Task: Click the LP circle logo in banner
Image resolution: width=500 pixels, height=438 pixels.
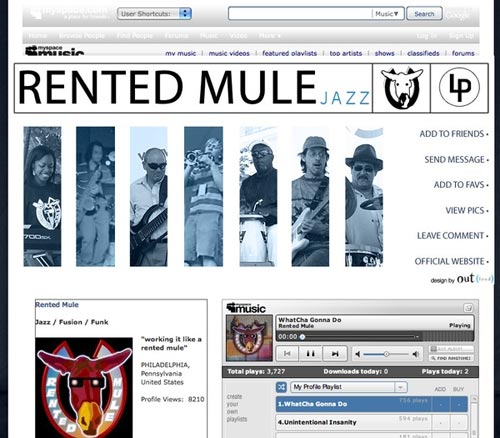Action: 459,87
